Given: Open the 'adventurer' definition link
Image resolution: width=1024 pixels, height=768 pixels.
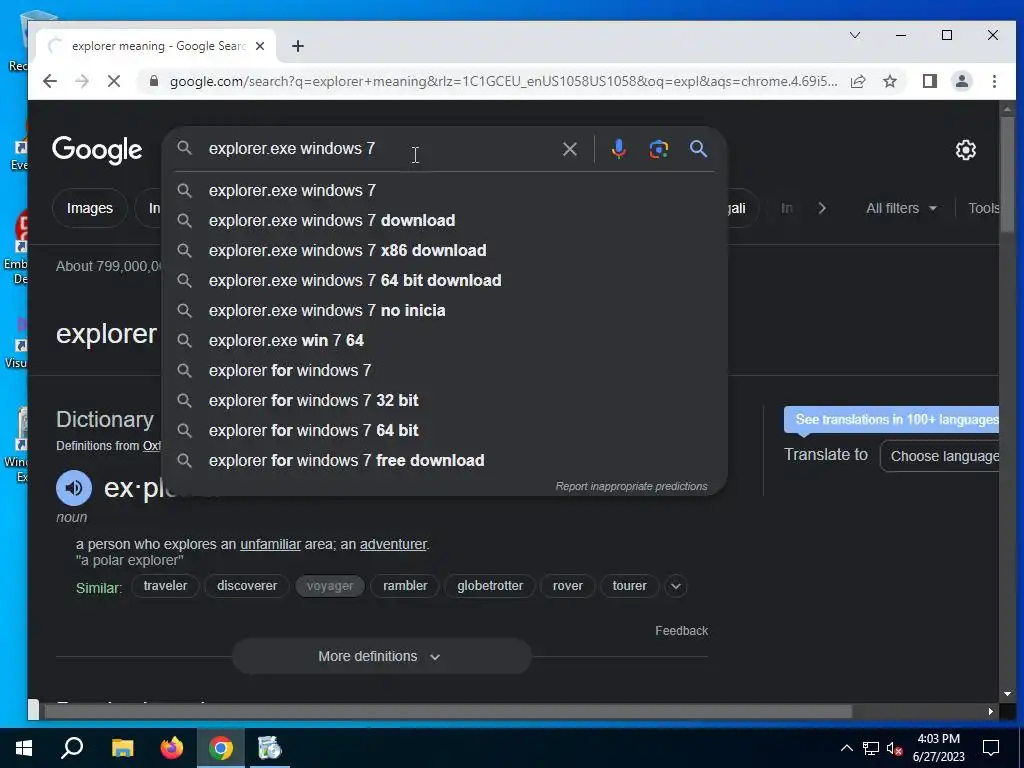Looking at the screenshot, I should [393, 544].
